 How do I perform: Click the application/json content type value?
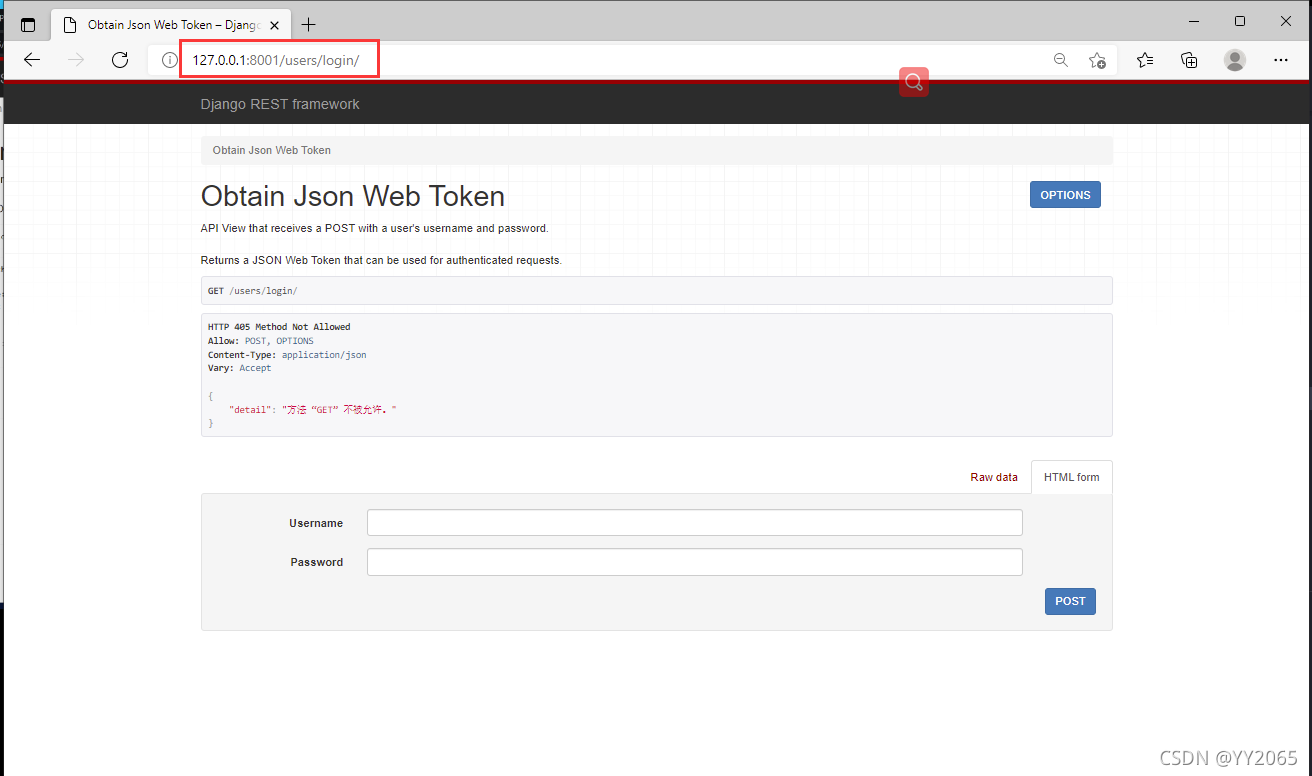(x=324, y=355)
